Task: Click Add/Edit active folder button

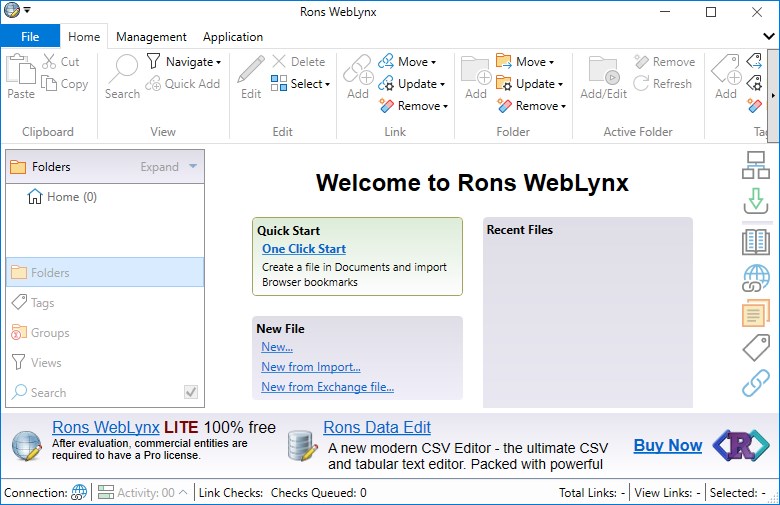Action: pyautogui.click(x=603, y=76)
